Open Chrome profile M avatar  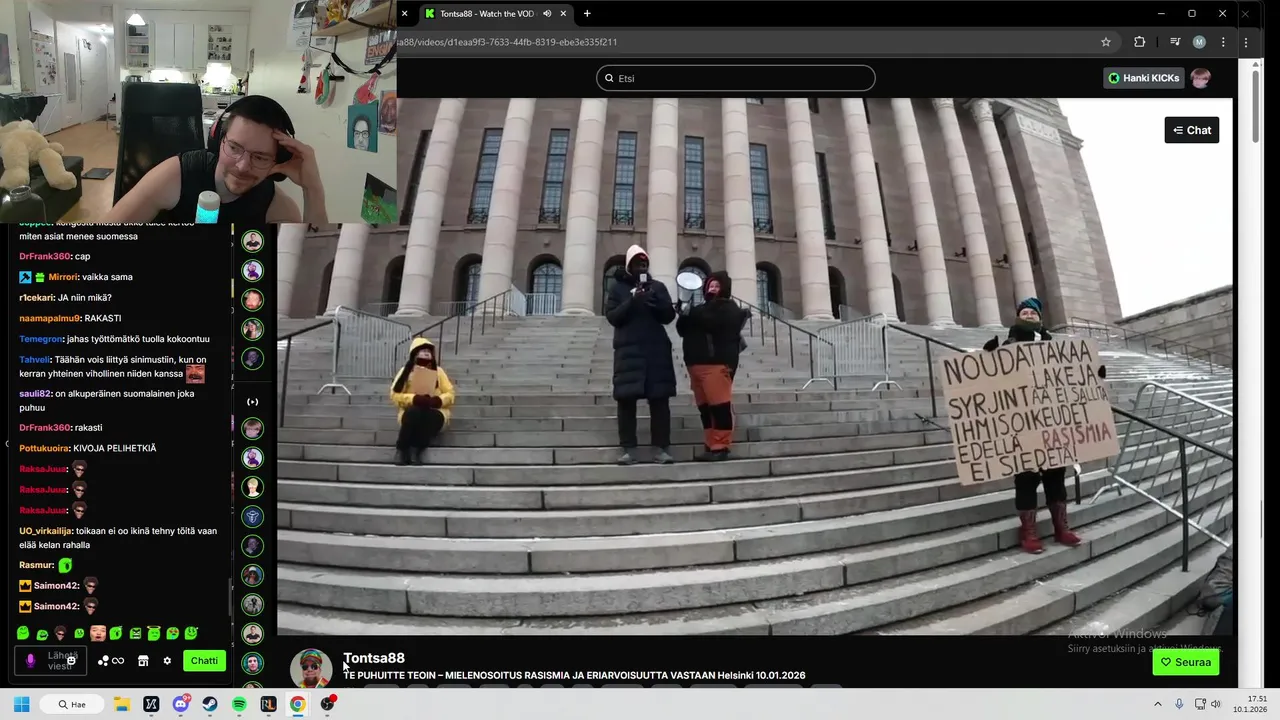pyautogui.click(x=1199, y=42)
